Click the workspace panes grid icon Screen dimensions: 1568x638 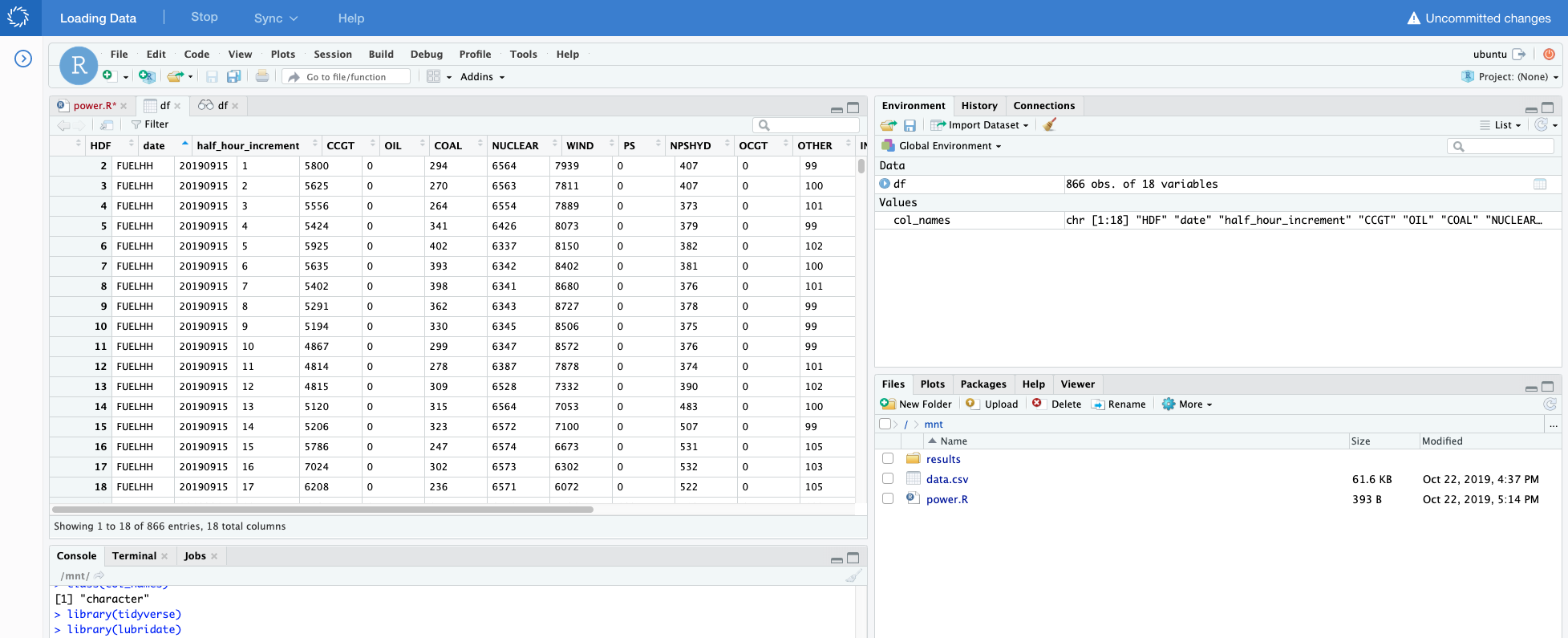click(434, 76)
